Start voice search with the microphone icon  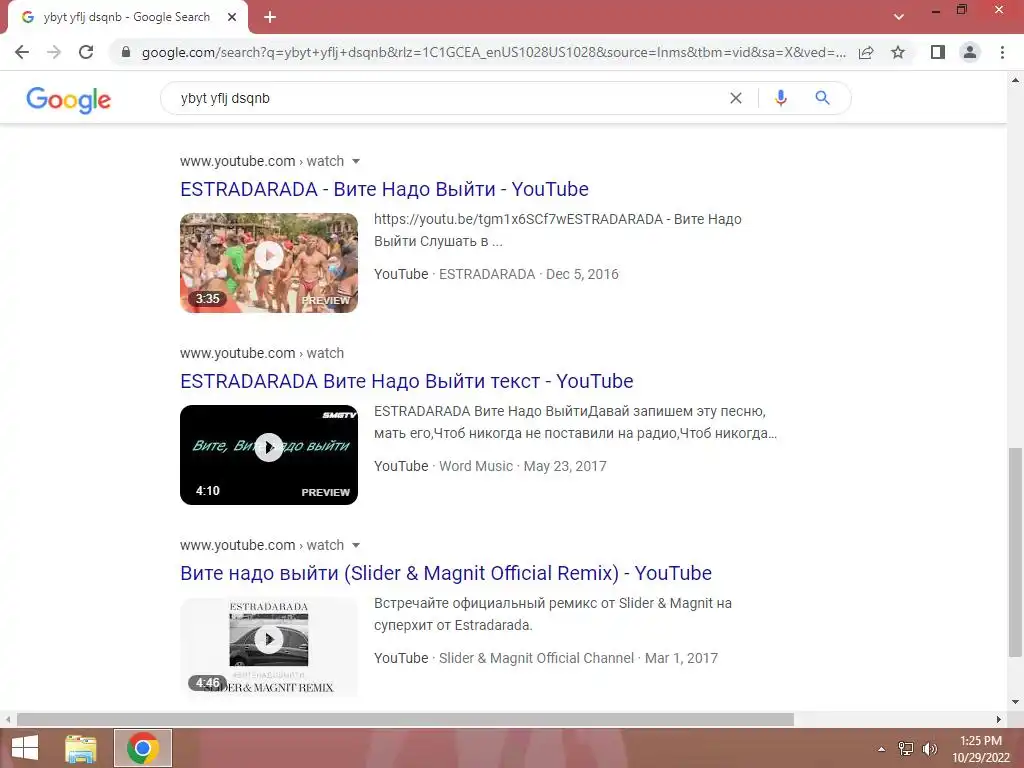tap(780, 98)
